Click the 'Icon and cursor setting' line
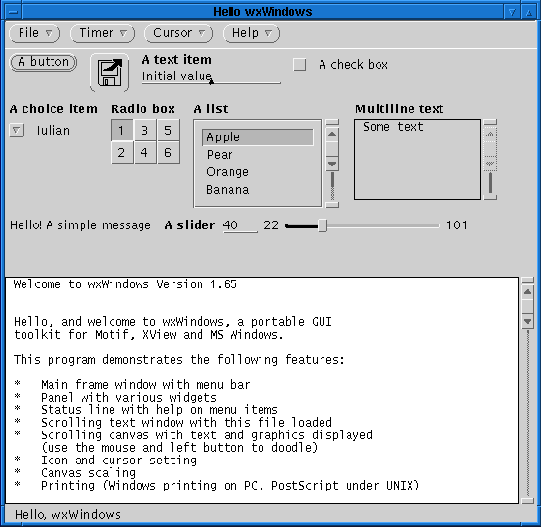This screenshot has height=529, width=541. 119,460
